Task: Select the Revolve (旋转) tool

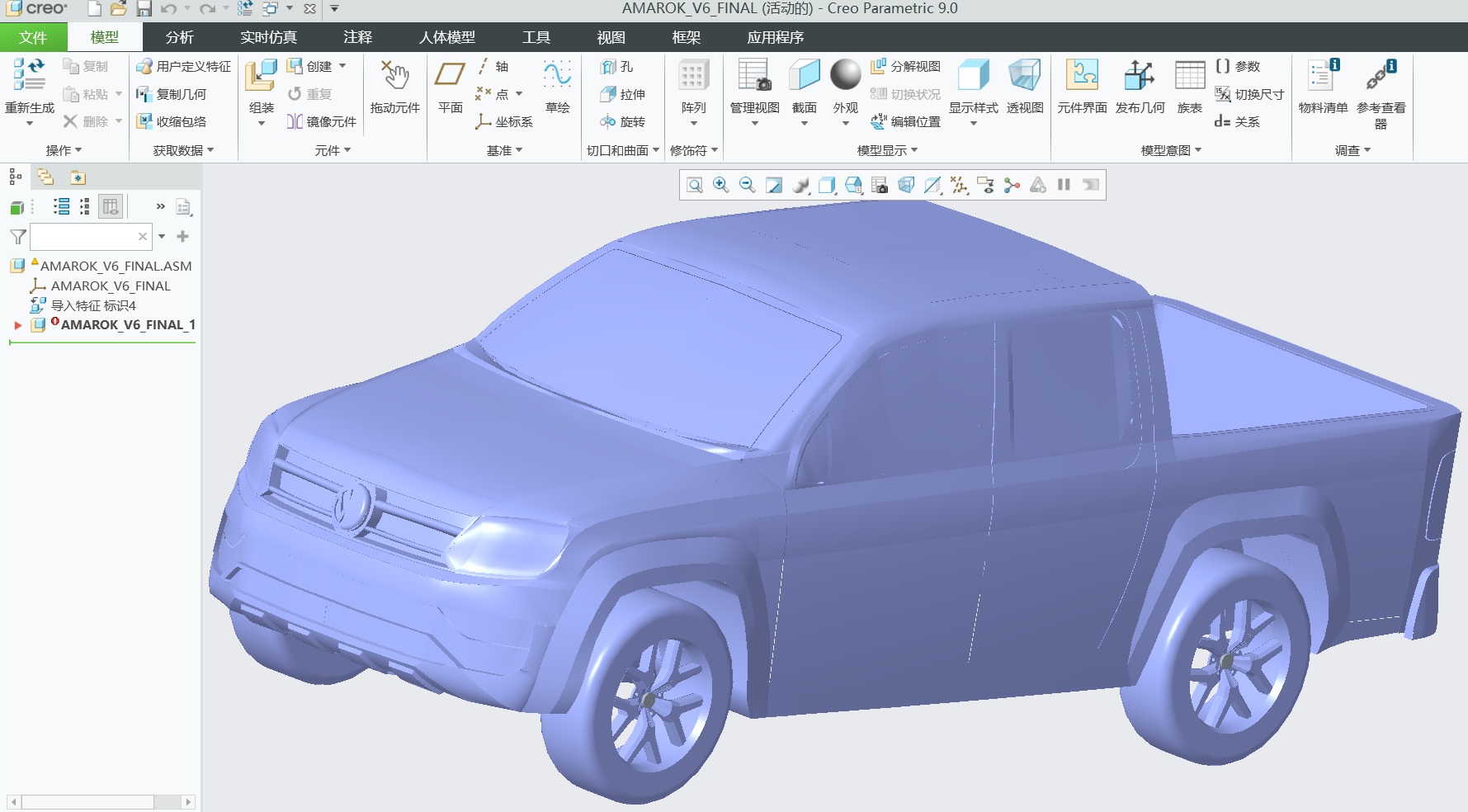Action: pos(623,121)
